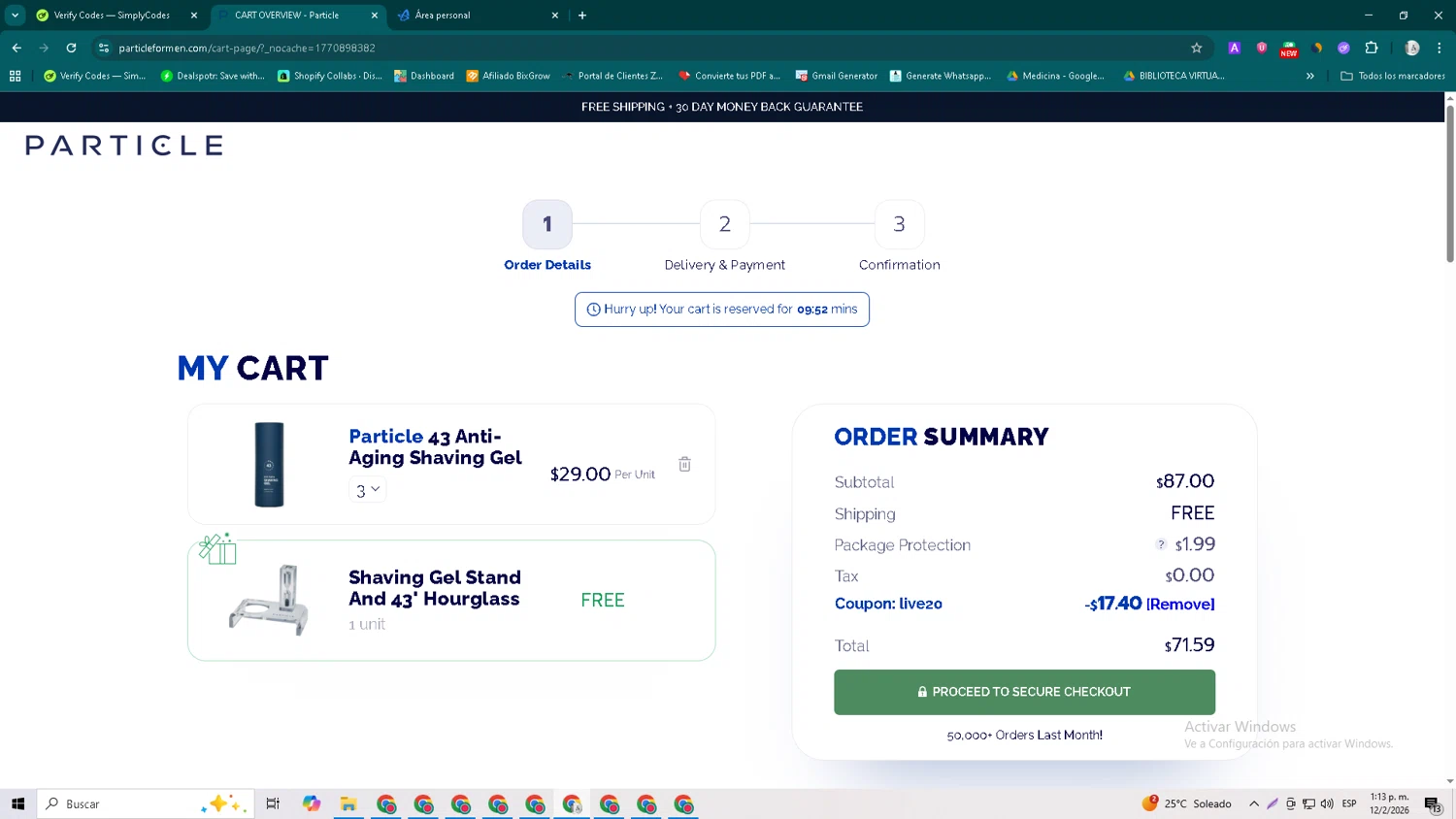Image resolution: width=1456 pixels, height=819 pixels.
Task: Select the 'CART OVERVIEW - Particle' tab
Action: coord(297,16)
